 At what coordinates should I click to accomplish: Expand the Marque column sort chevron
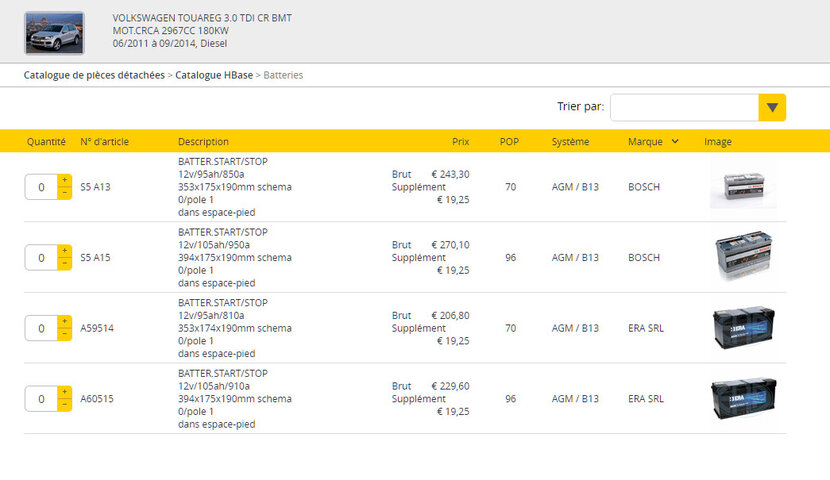pos(675,142)
